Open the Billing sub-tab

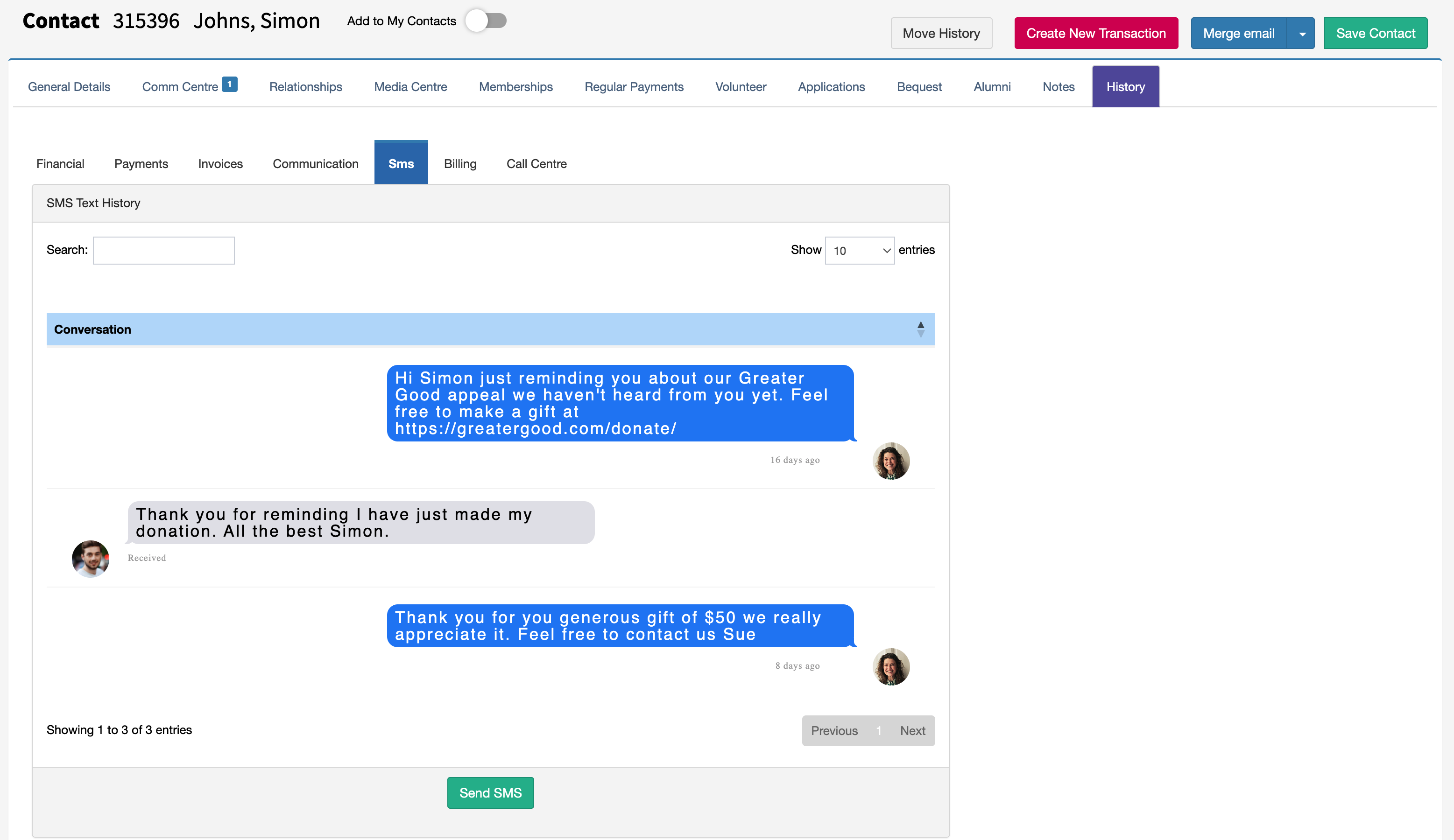[x=460, y=164]
